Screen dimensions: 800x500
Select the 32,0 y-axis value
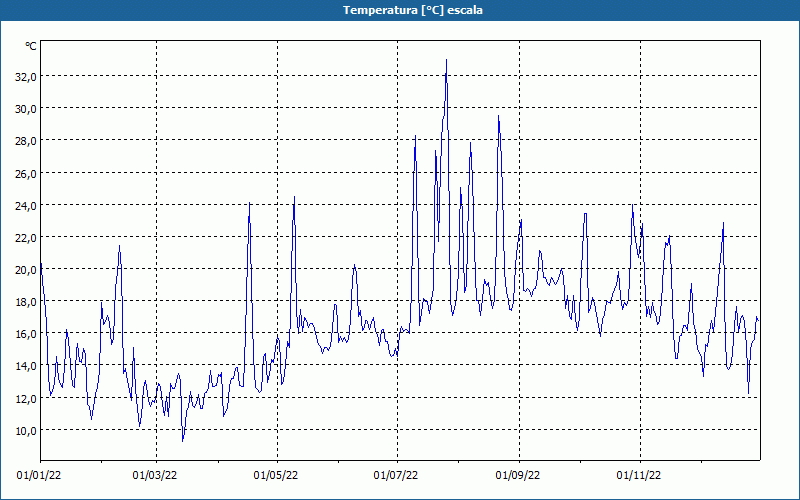(x=26, y=77)
